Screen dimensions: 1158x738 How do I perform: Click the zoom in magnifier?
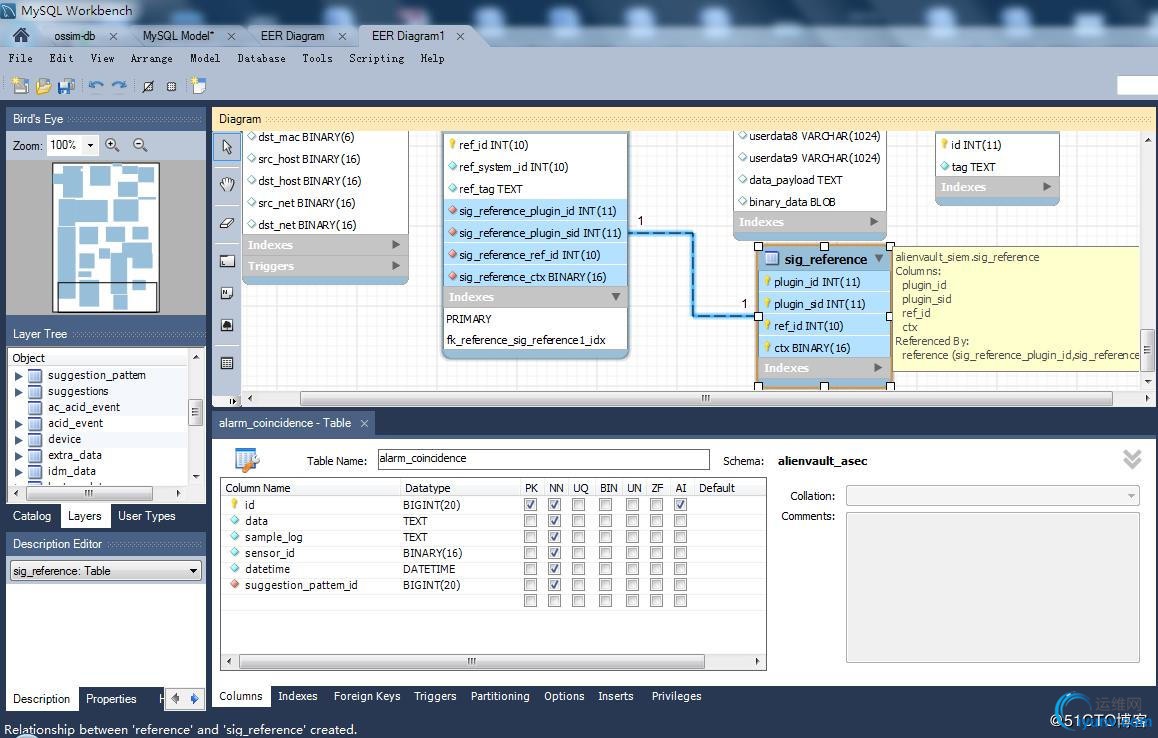[x=112, y=145]
